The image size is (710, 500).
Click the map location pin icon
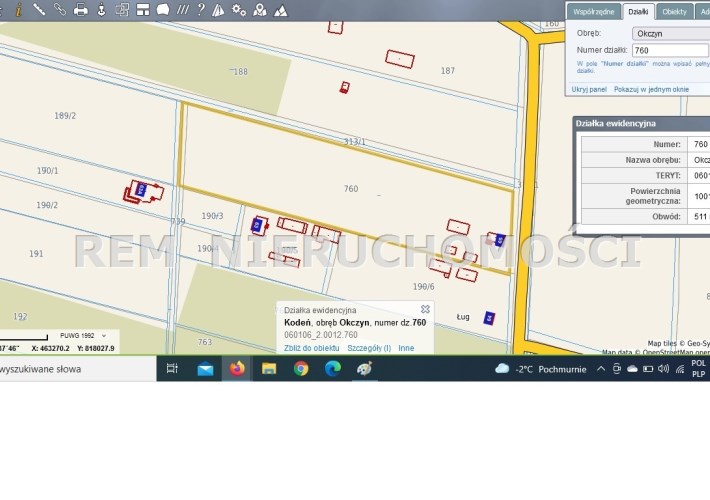tap(260, 9)
